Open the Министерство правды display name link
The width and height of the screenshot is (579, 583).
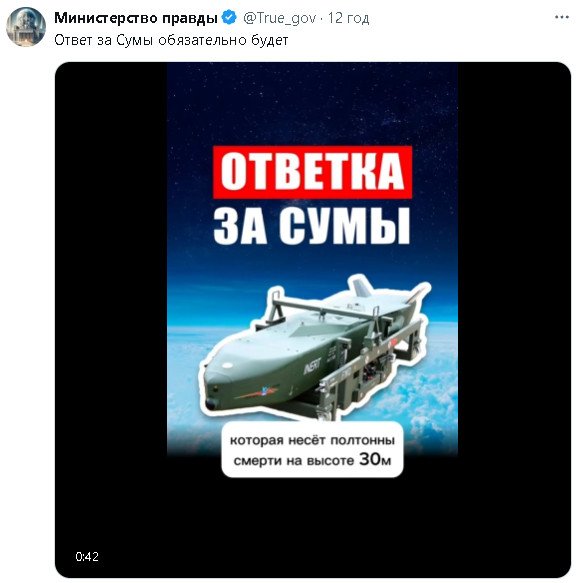pyautogui.click(x=135, y=18)
